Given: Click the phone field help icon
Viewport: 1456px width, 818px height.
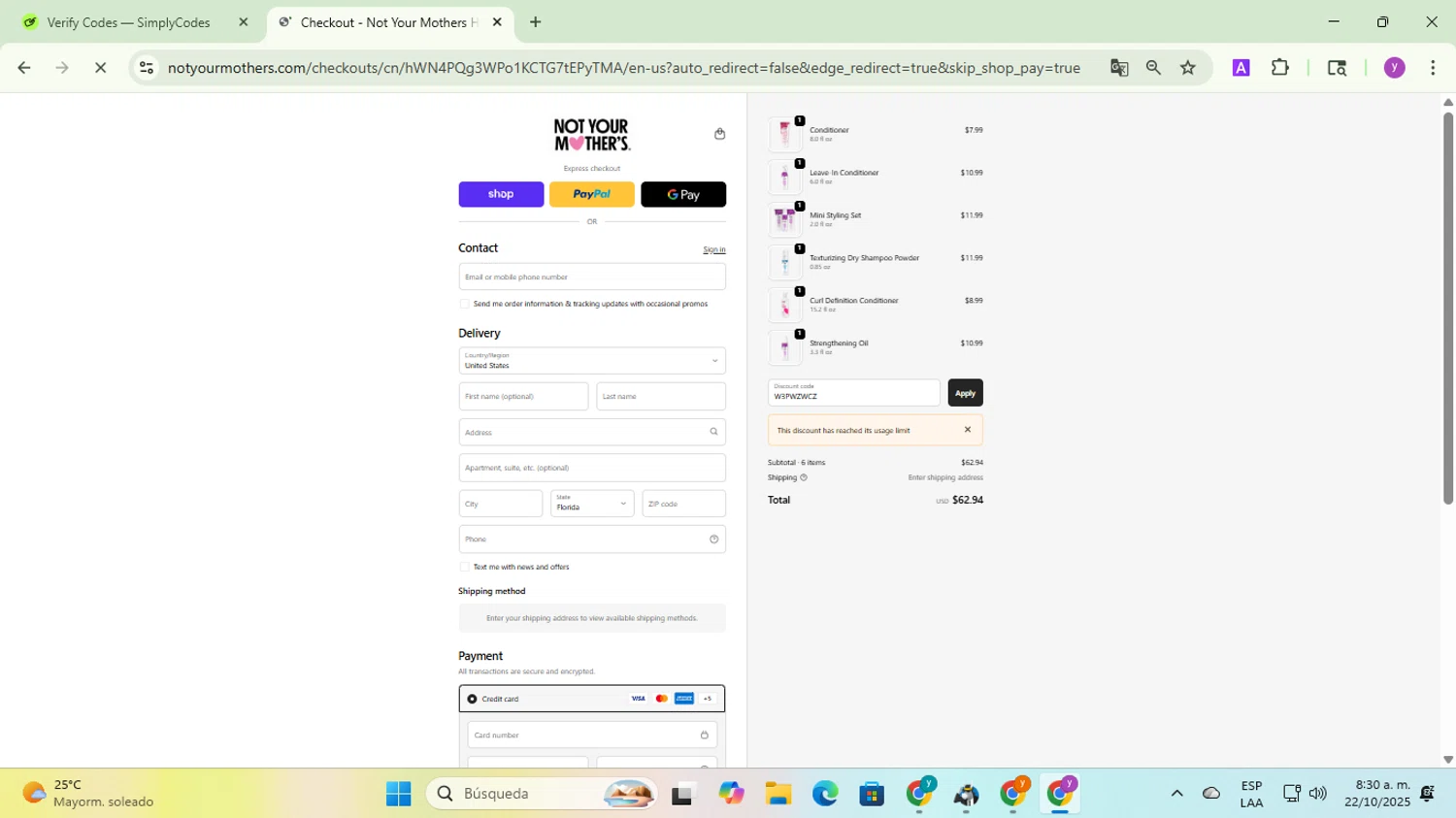Looking at the screenshot, I should pyautogui.click(x=713, y=540).
